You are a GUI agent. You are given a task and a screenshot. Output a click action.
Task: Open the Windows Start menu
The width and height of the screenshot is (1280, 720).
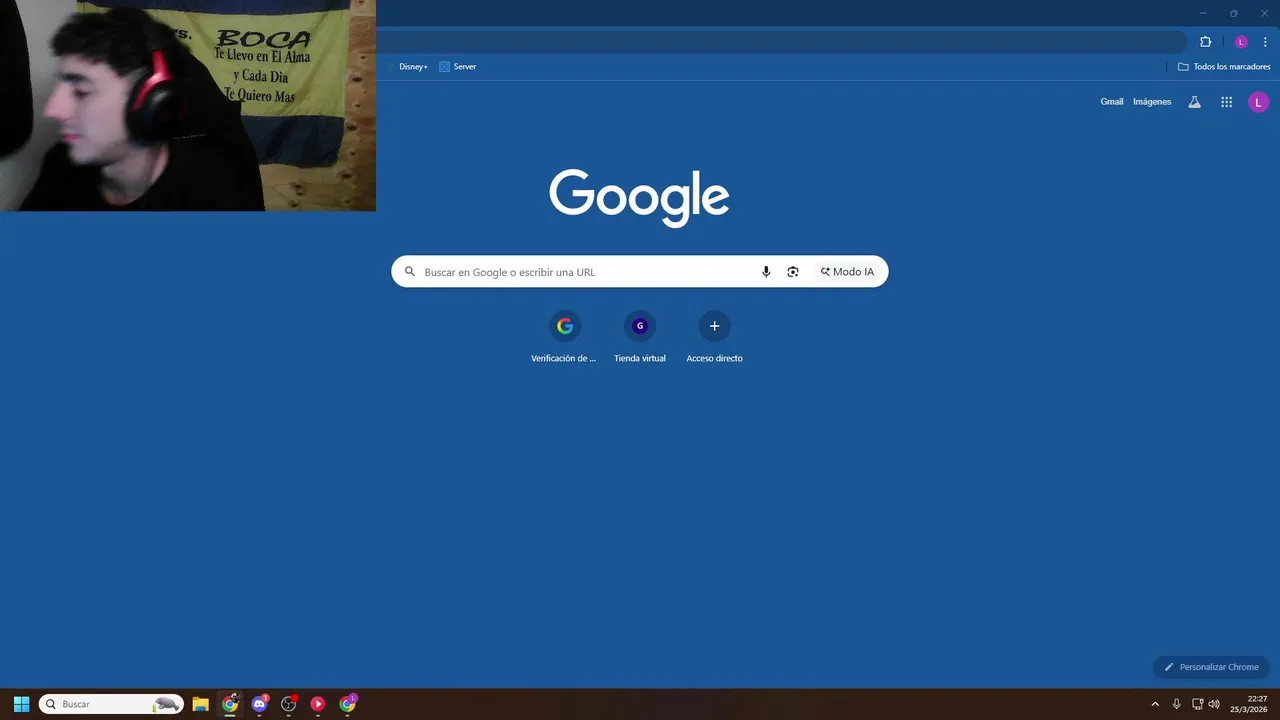click(21, 704)
